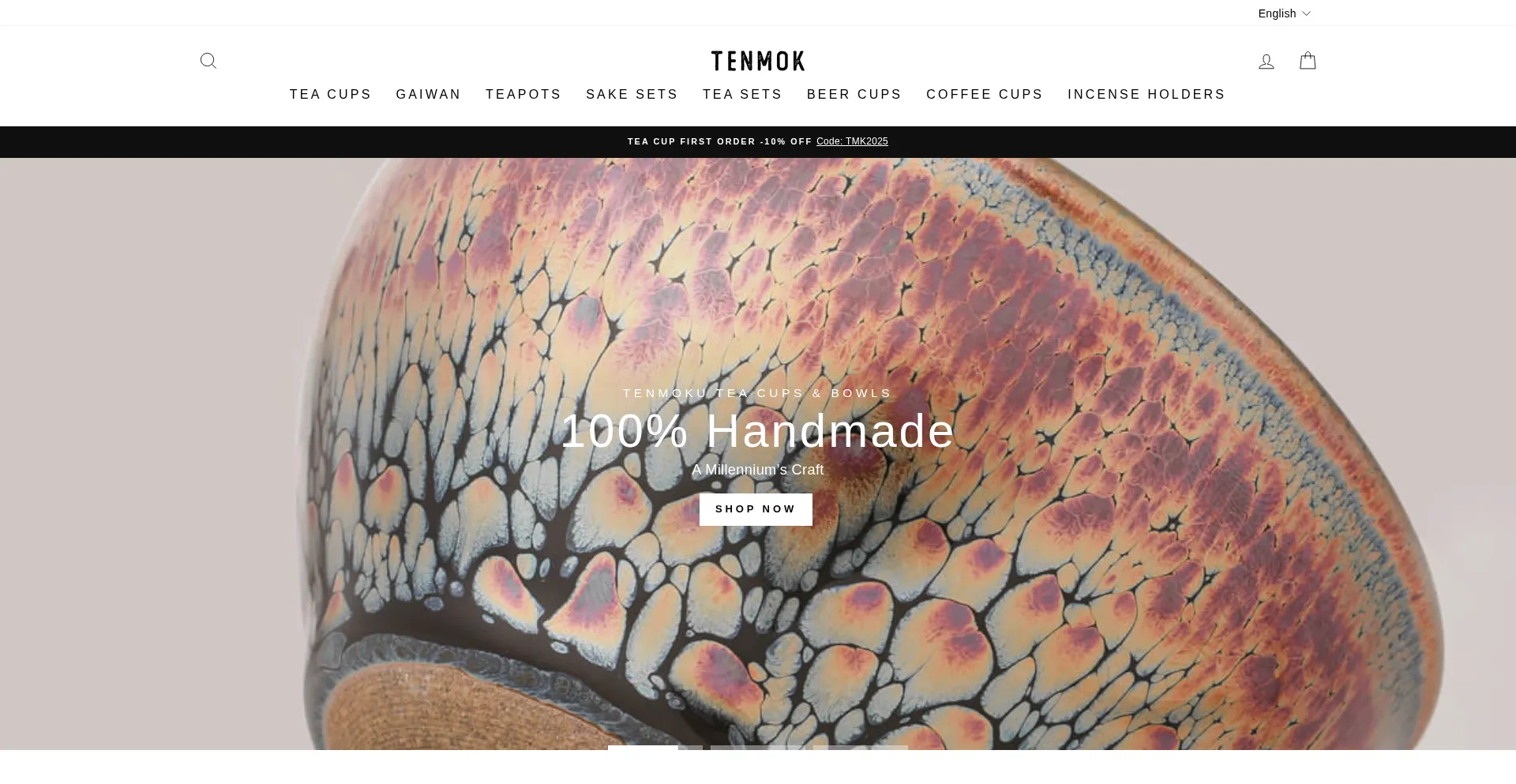This screenshot has height=784, width=1516.
Task: Go to Coffee Cups category
Action: point(985,95)
